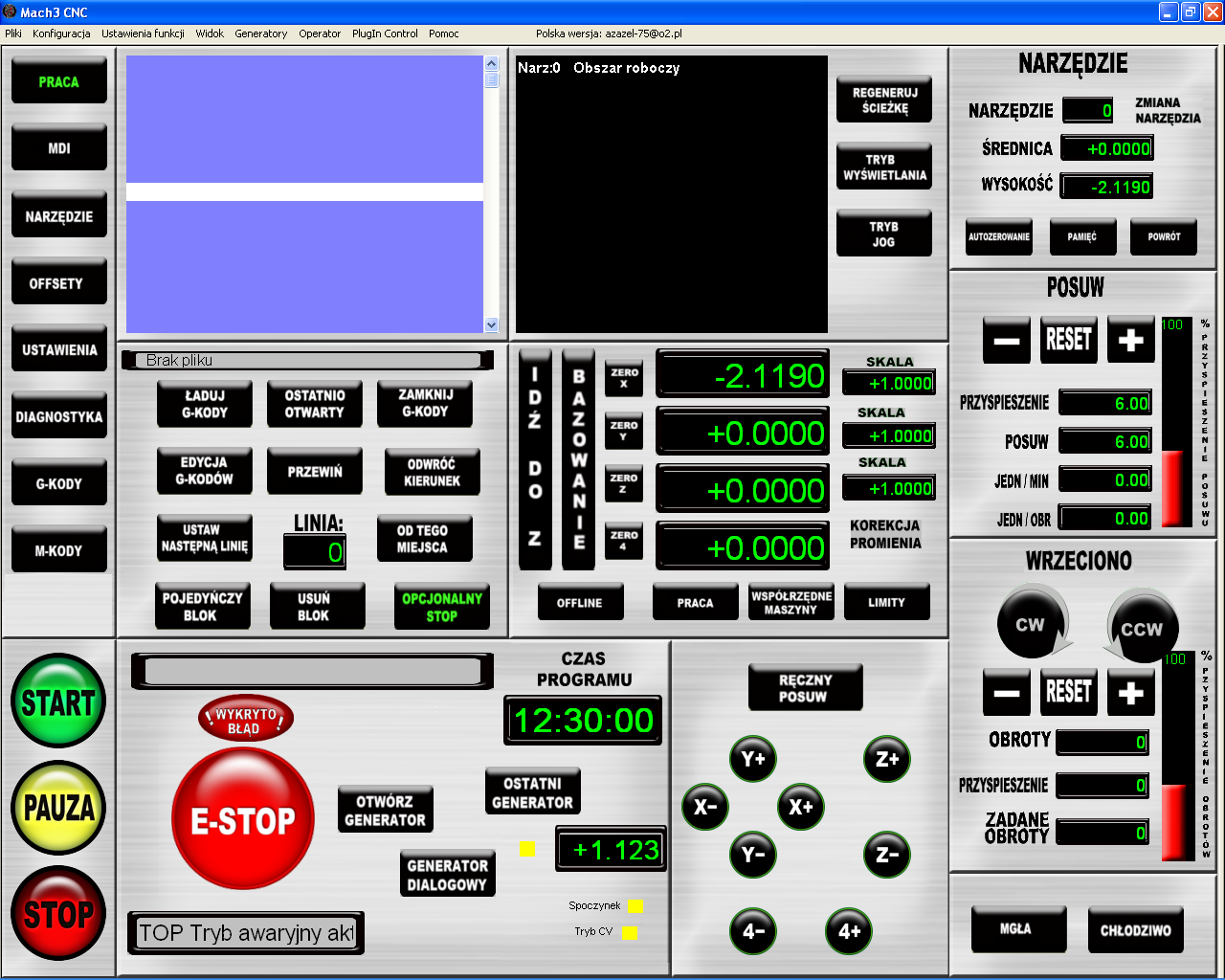Click ŁADUJ G-KODY button

tap(205, 404)
